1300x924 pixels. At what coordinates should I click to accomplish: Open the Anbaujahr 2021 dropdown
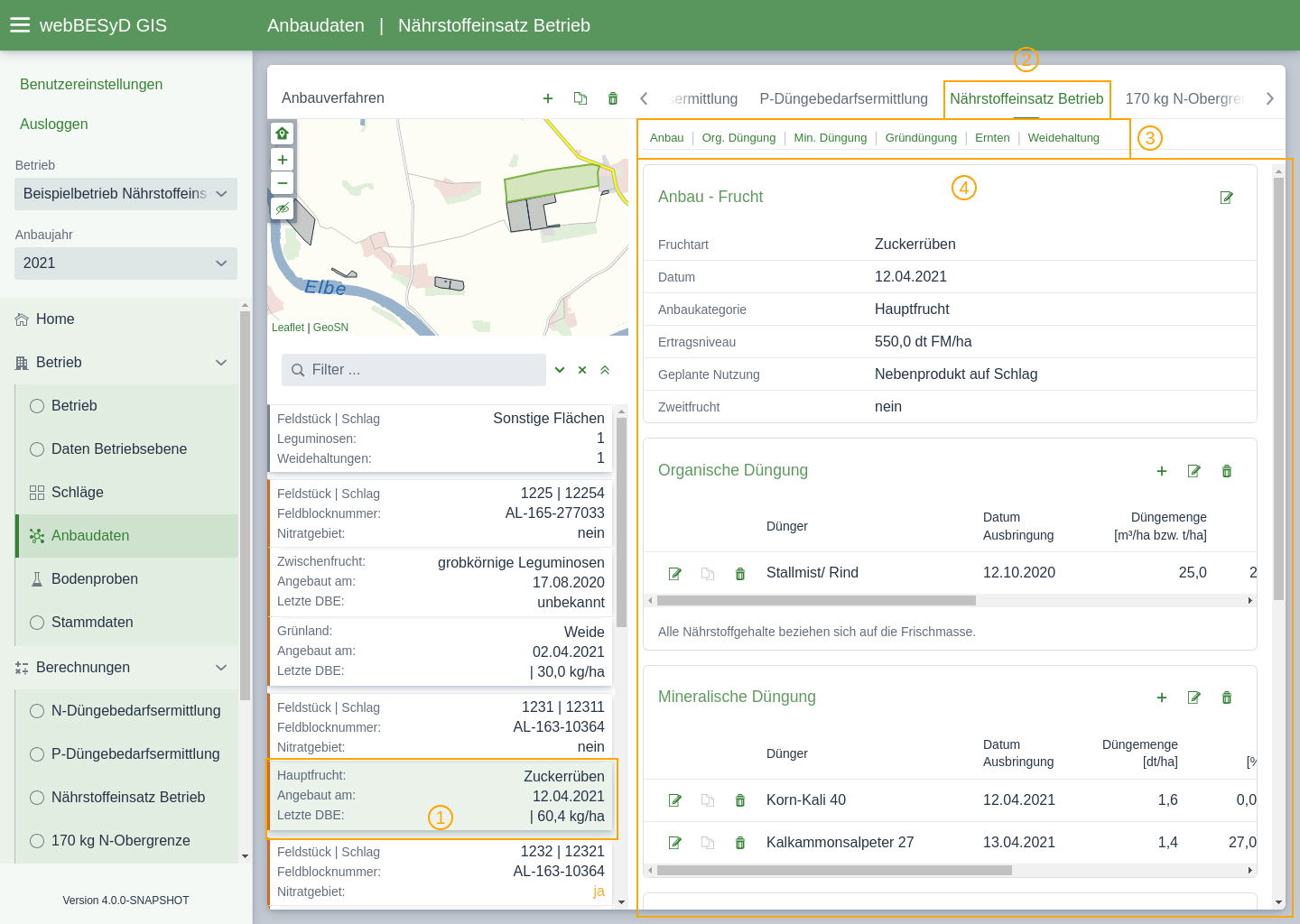click(125, 263)
